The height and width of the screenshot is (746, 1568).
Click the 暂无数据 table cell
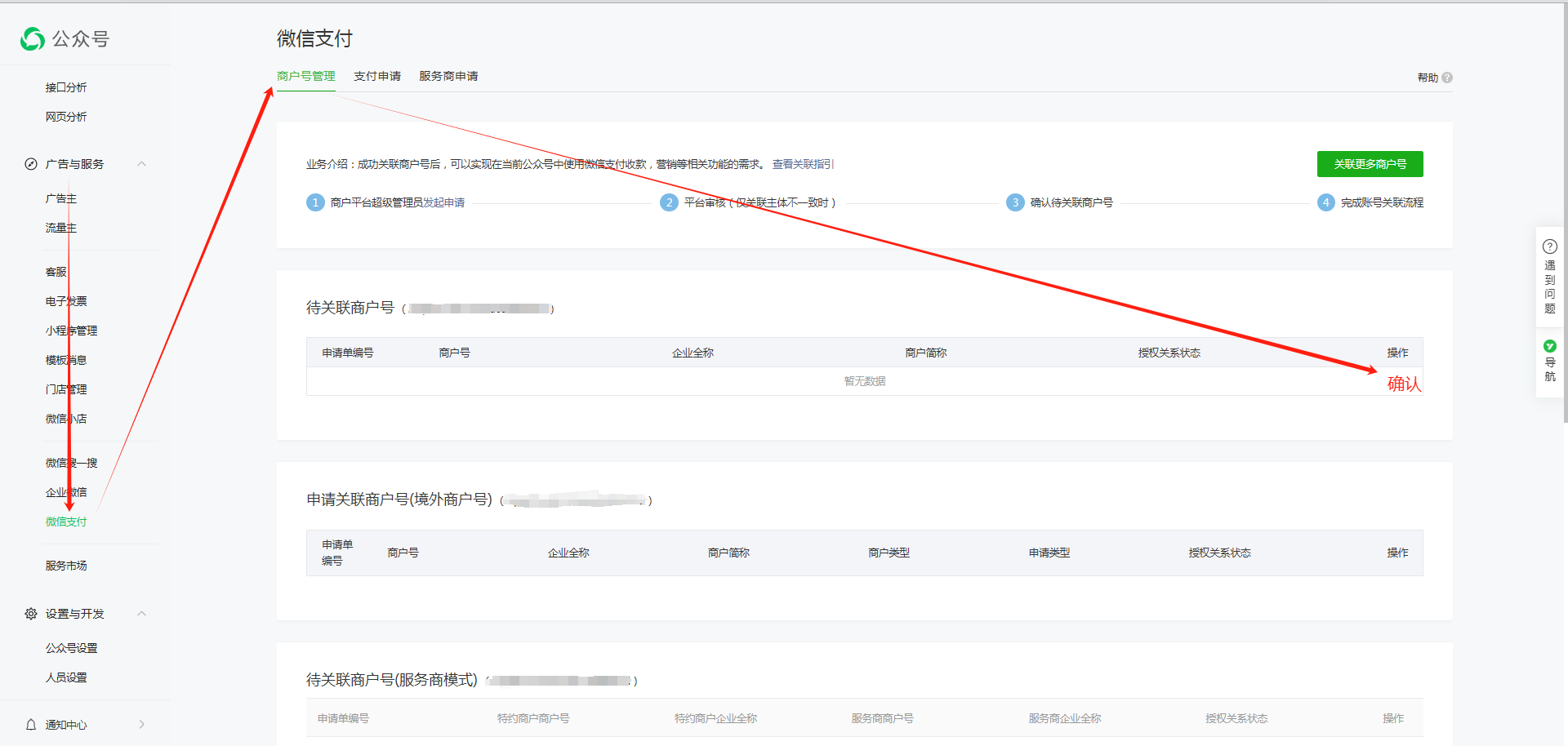tap(865, 381)
